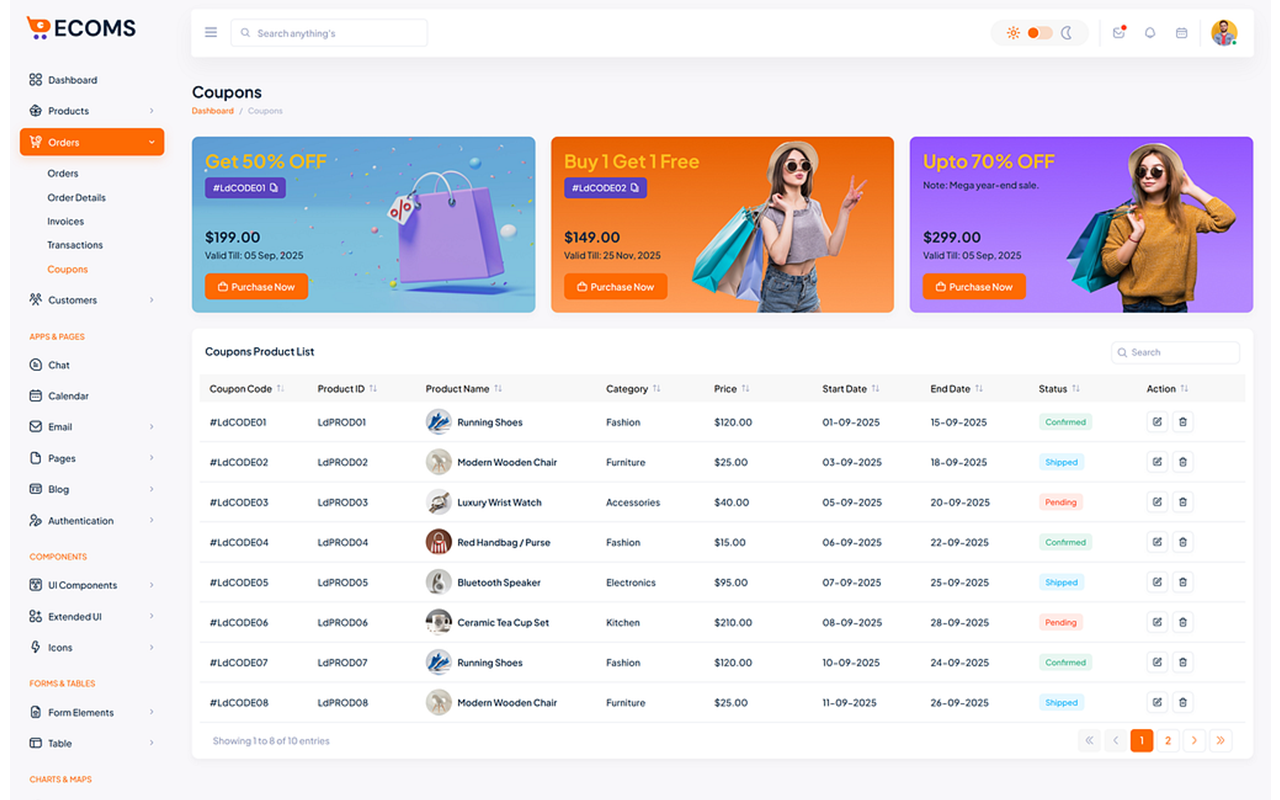Edit the Running Shoes coupon with the pencil icon
This screenshot has height=800, width=1280.
point(1157,421)
